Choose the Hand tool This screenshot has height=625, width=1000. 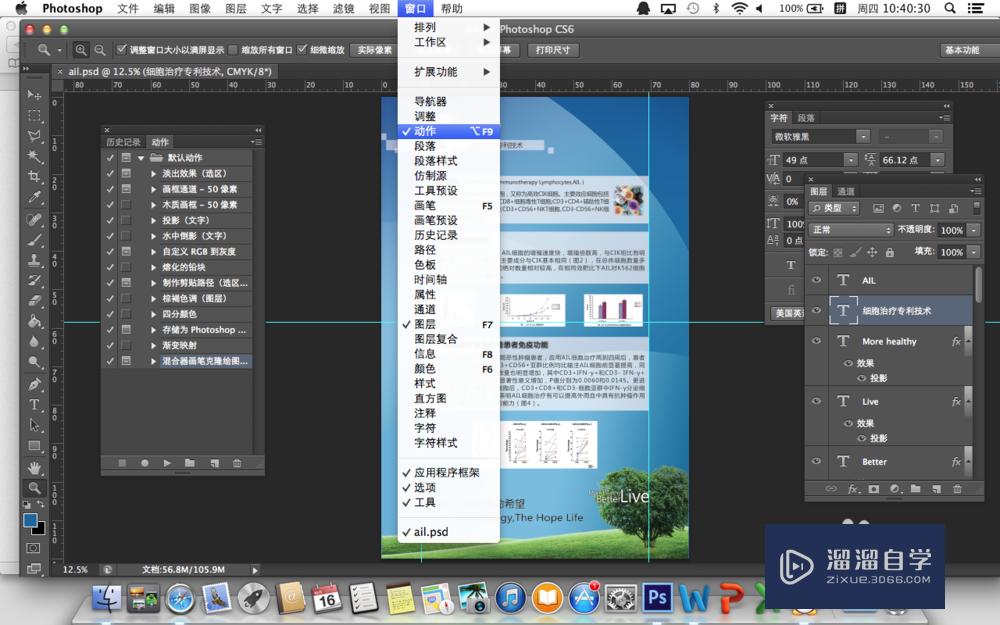click(35, 467)
